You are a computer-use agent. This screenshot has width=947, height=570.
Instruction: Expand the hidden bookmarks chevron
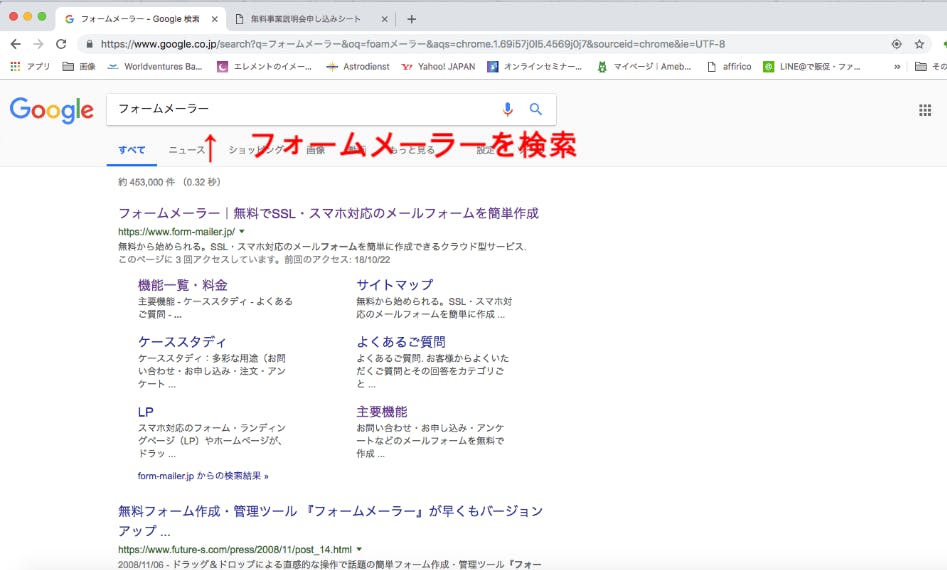pyautogui.click(x=897, y=66)
